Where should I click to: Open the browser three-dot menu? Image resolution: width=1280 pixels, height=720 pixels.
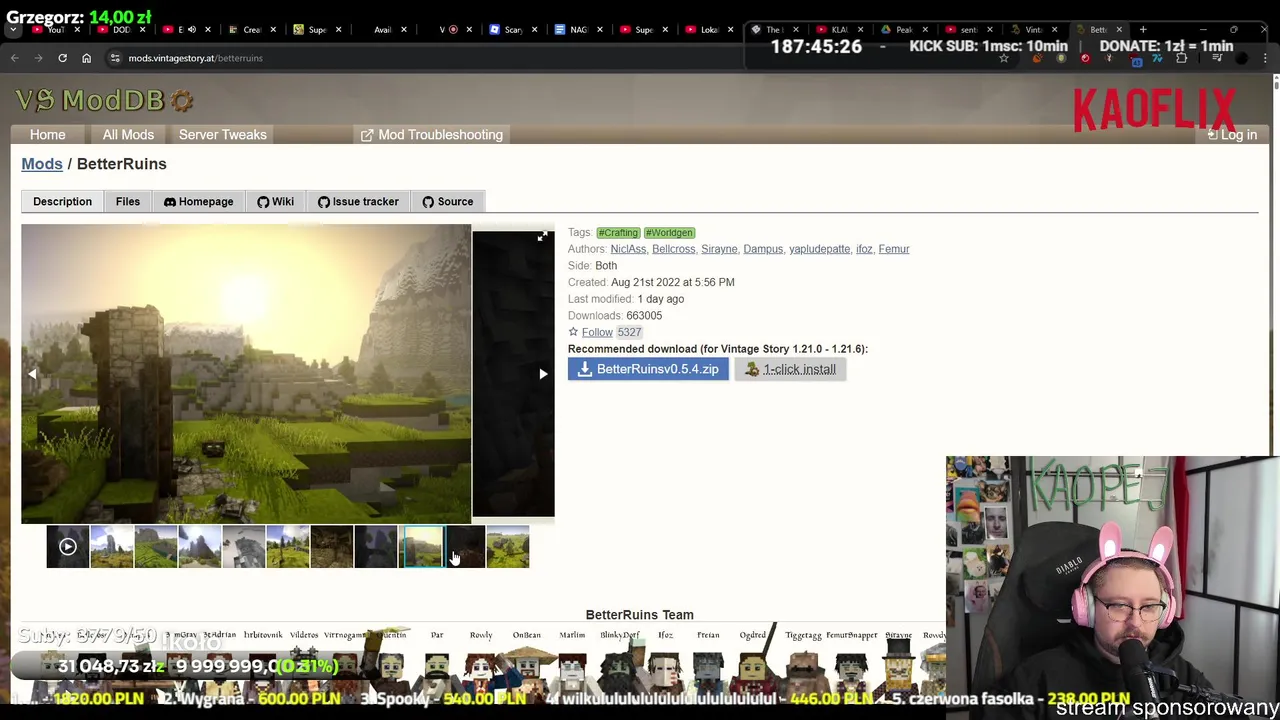(1265, 58)
